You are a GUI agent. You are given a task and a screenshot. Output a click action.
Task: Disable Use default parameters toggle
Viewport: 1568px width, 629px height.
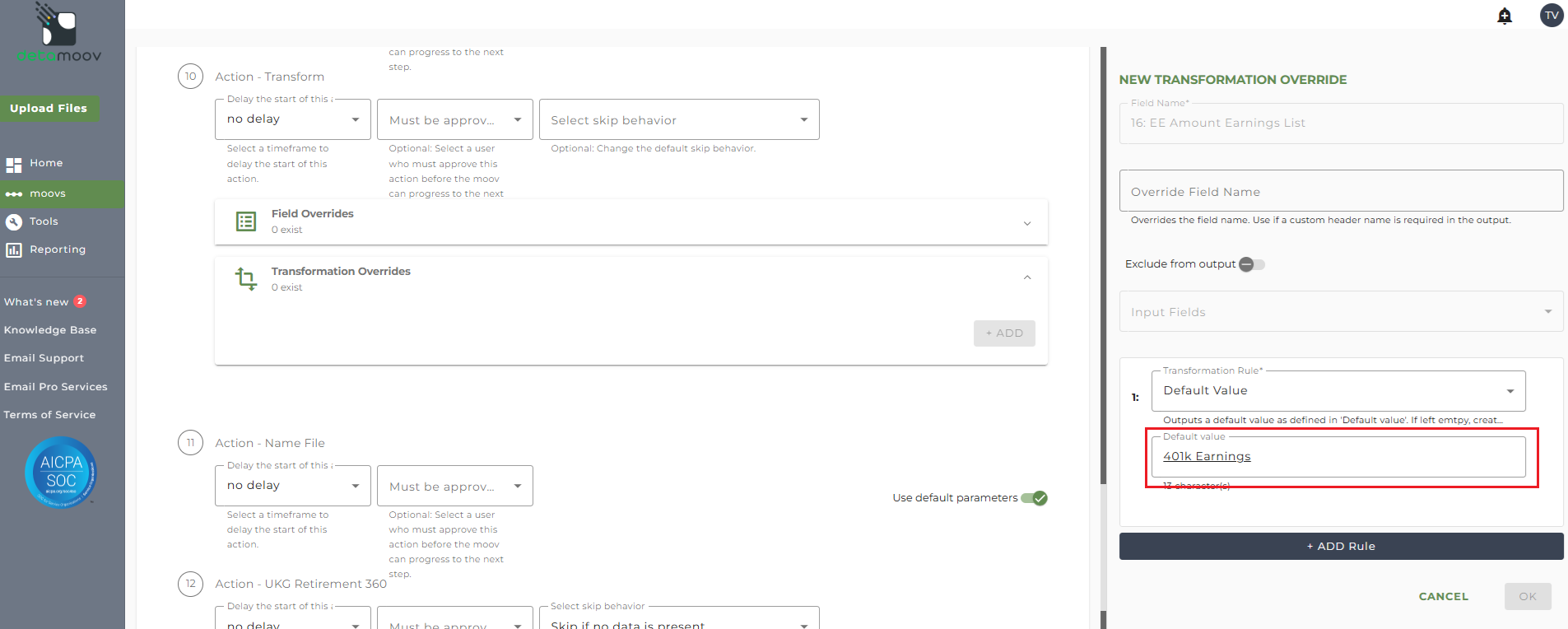pyautogui.click(x=1035, y=498)
